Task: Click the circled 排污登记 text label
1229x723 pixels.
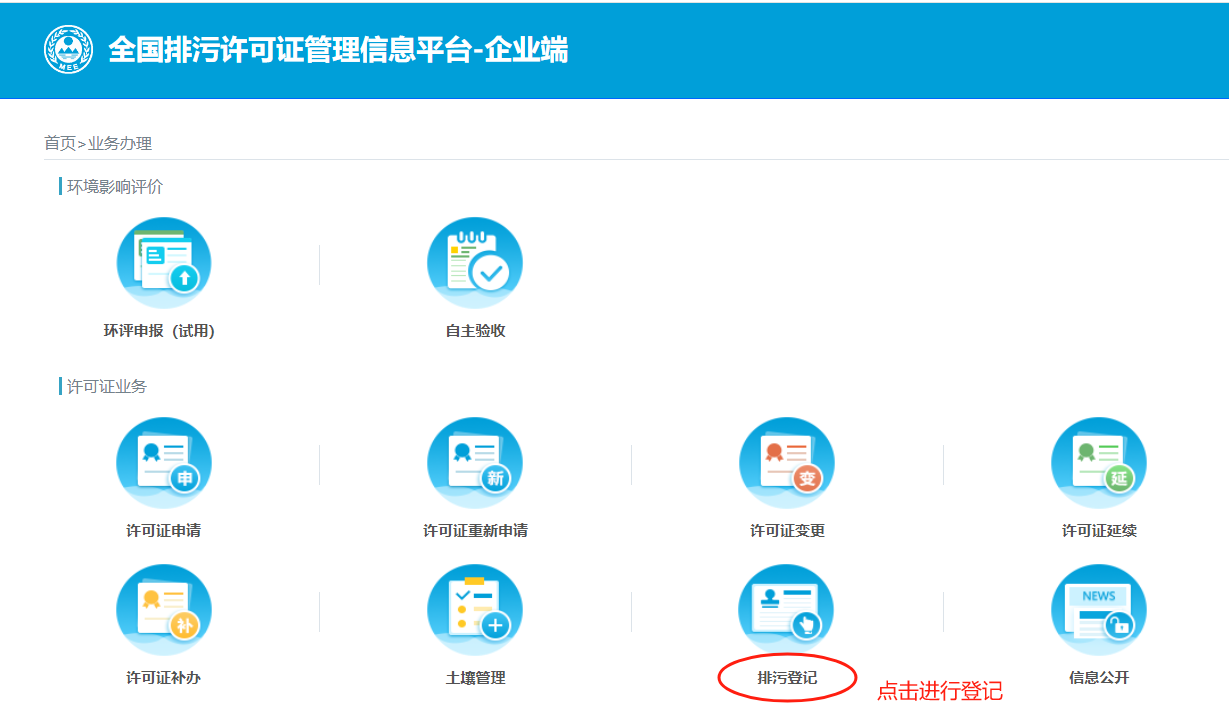Action: (787, 678)
